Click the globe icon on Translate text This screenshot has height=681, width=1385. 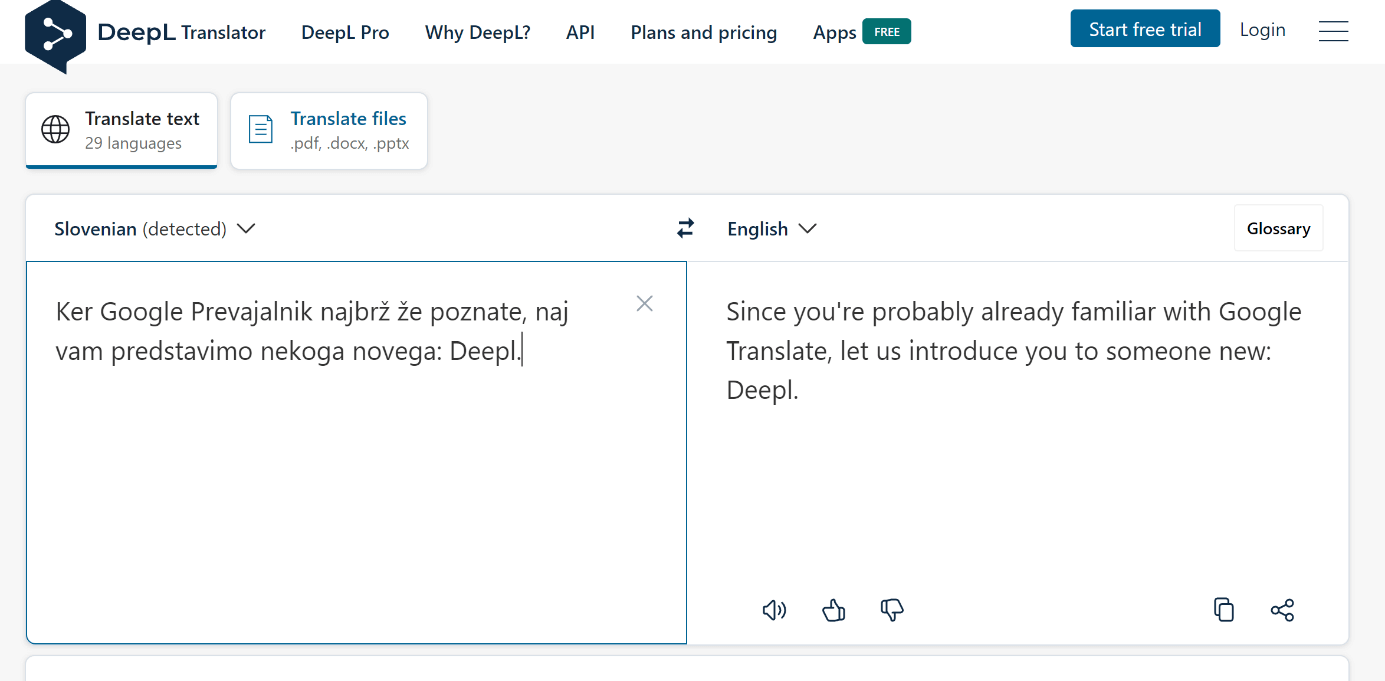56,130
